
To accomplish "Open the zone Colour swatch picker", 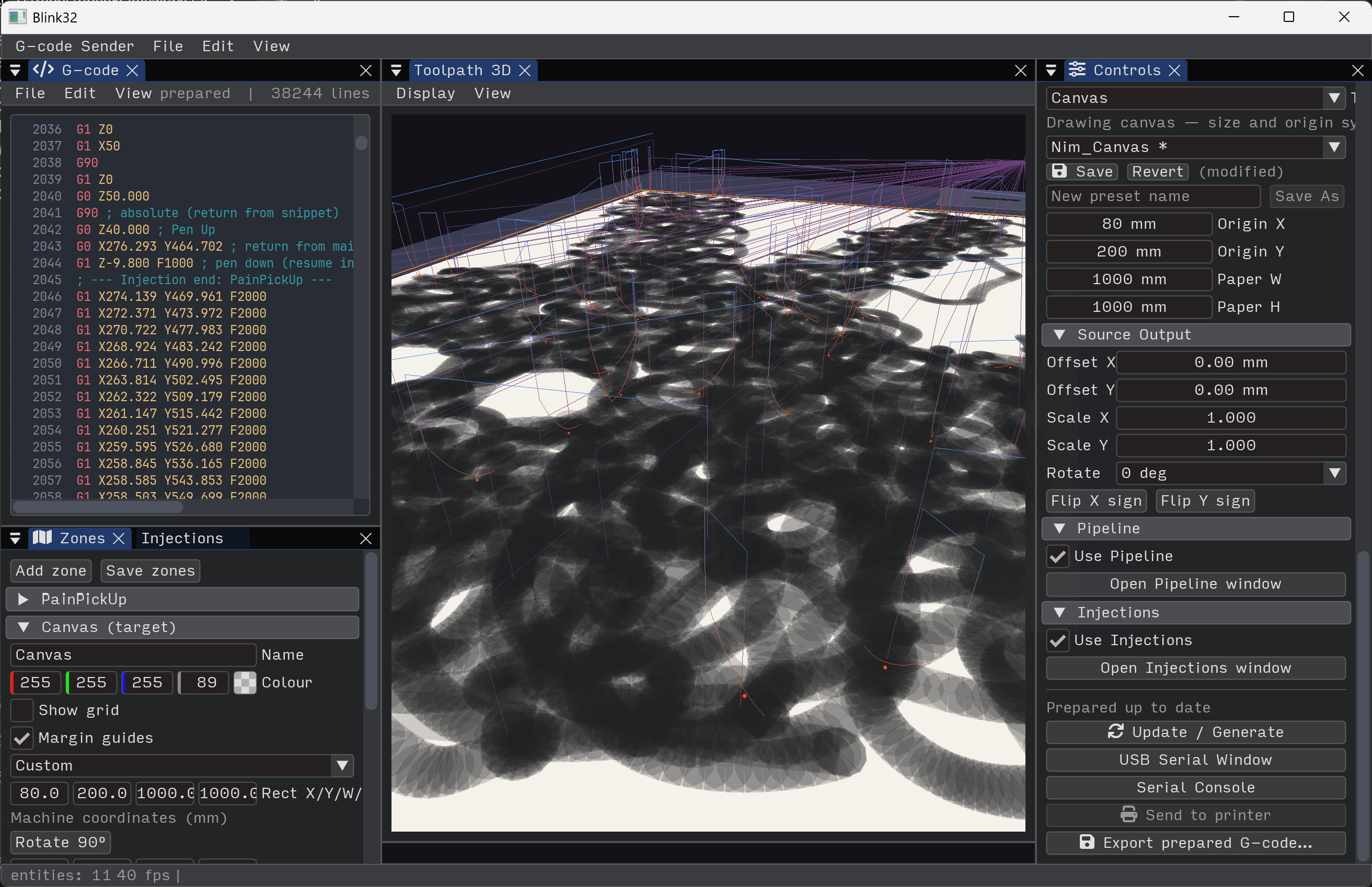I will point(245,683).
